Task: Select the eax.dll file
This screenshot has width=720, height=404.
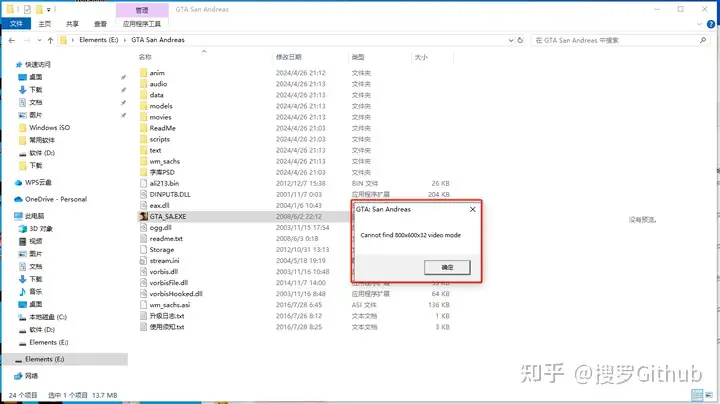Action: click(x=159, y=205)
